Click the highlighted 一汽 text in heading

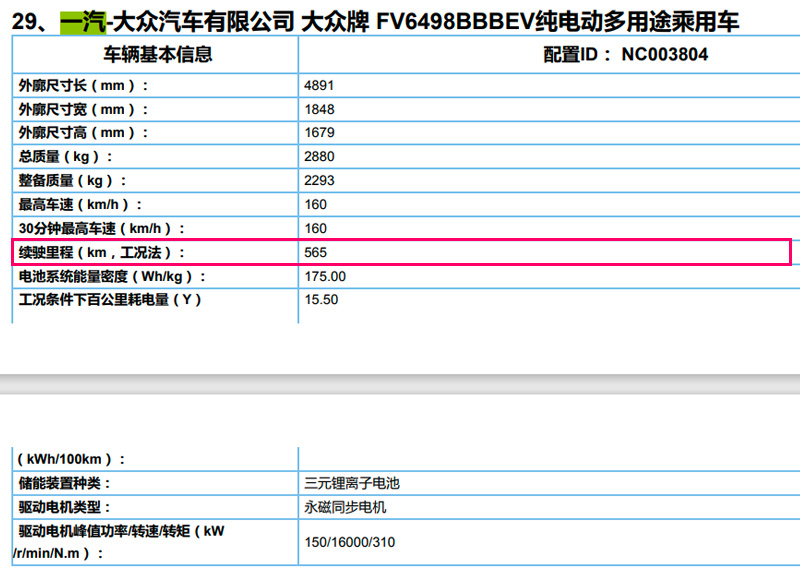click(x=83, y=22)
